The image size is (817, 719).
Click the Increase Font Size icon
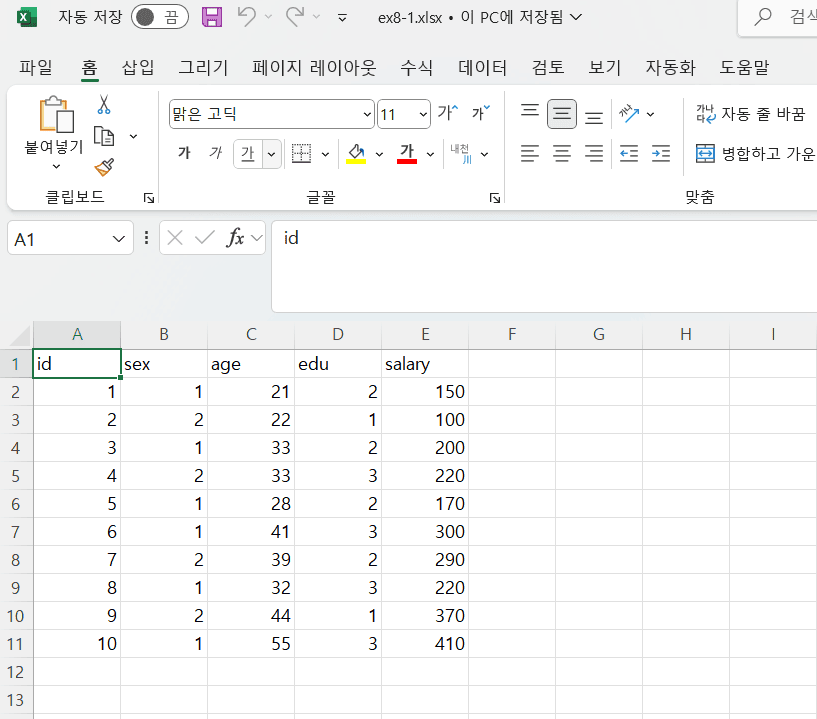coord(447,114)
